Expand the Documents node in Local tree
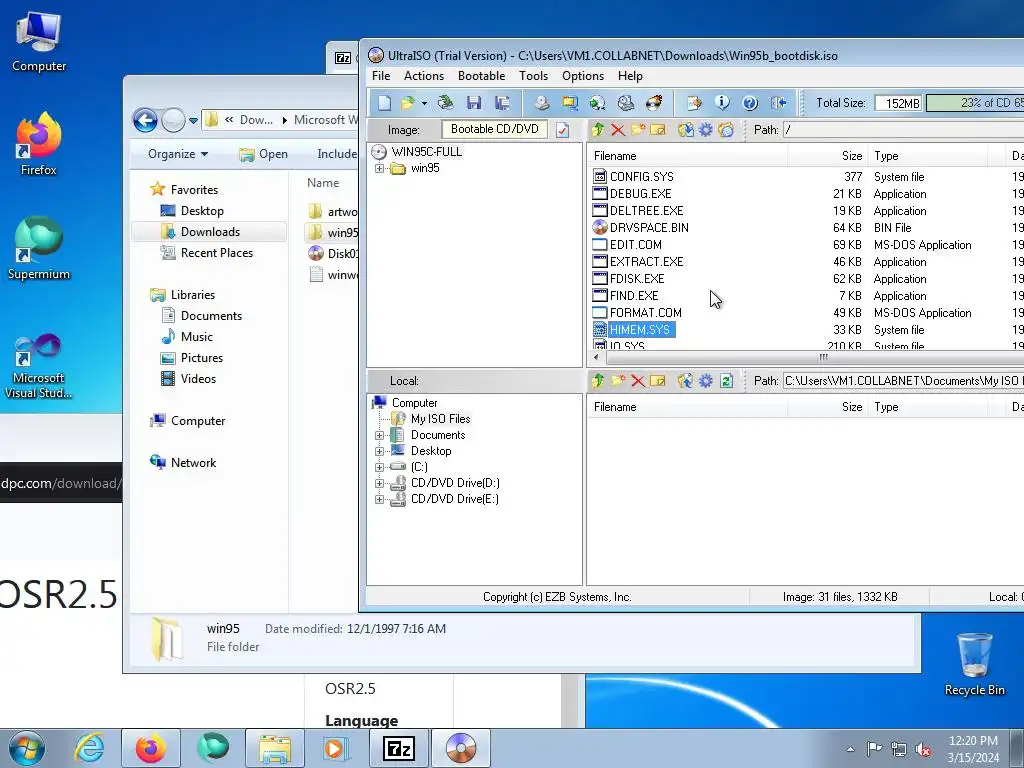This screenshot has height=768, width=1024. (379, 435)
